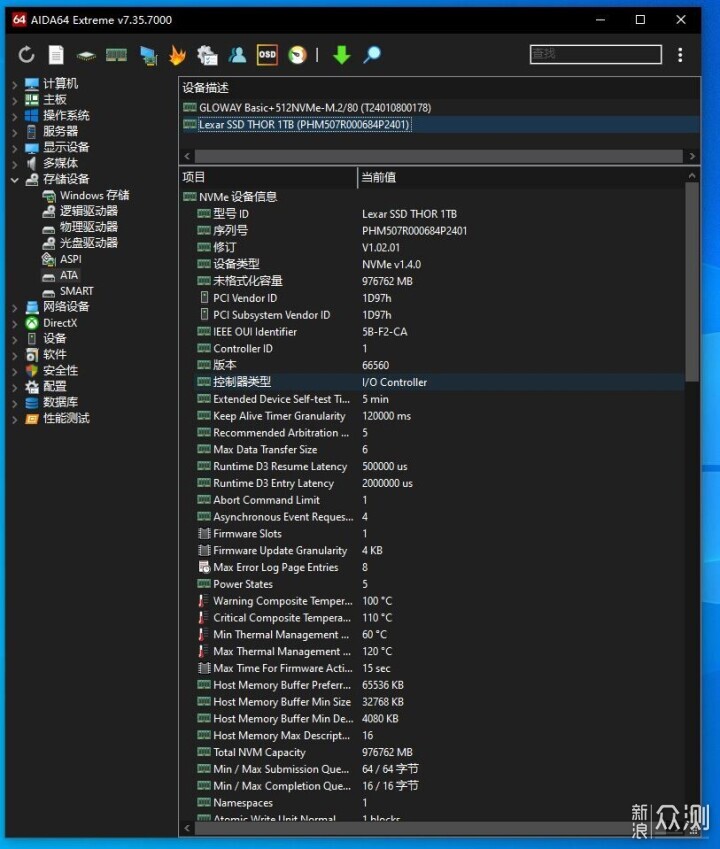
Task: Select 逻辑驱动器 in the tree
Action: pyautogui.click(x=88, y=211)
